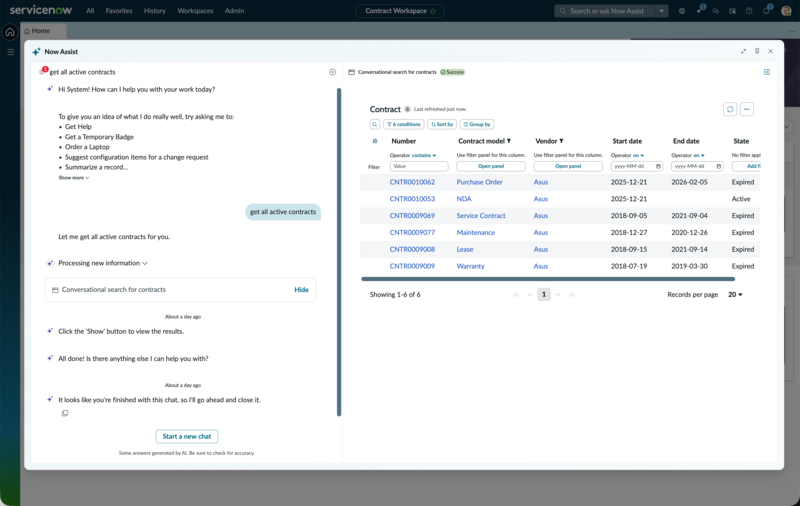Collapse the Now Assist panel using the shrink arrows icon

pos(743,51)
